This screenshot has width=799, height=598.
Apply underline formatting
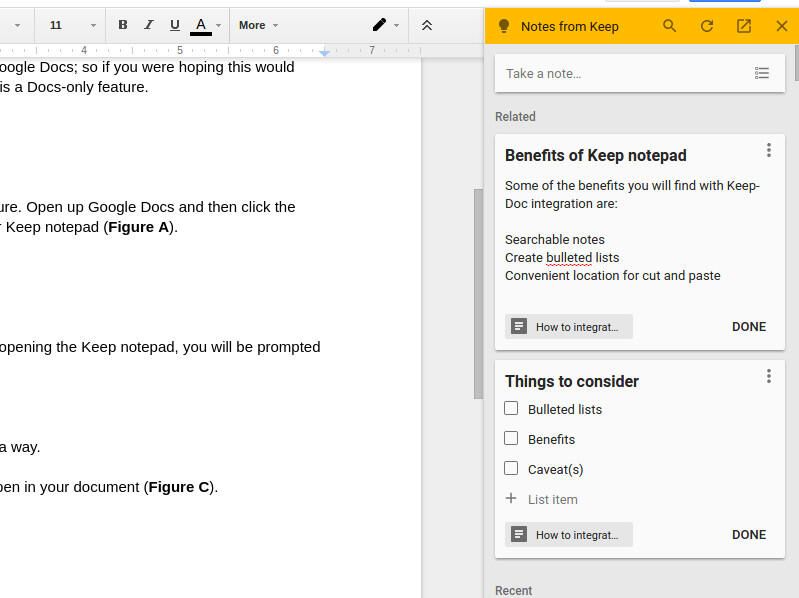(175, 25)
